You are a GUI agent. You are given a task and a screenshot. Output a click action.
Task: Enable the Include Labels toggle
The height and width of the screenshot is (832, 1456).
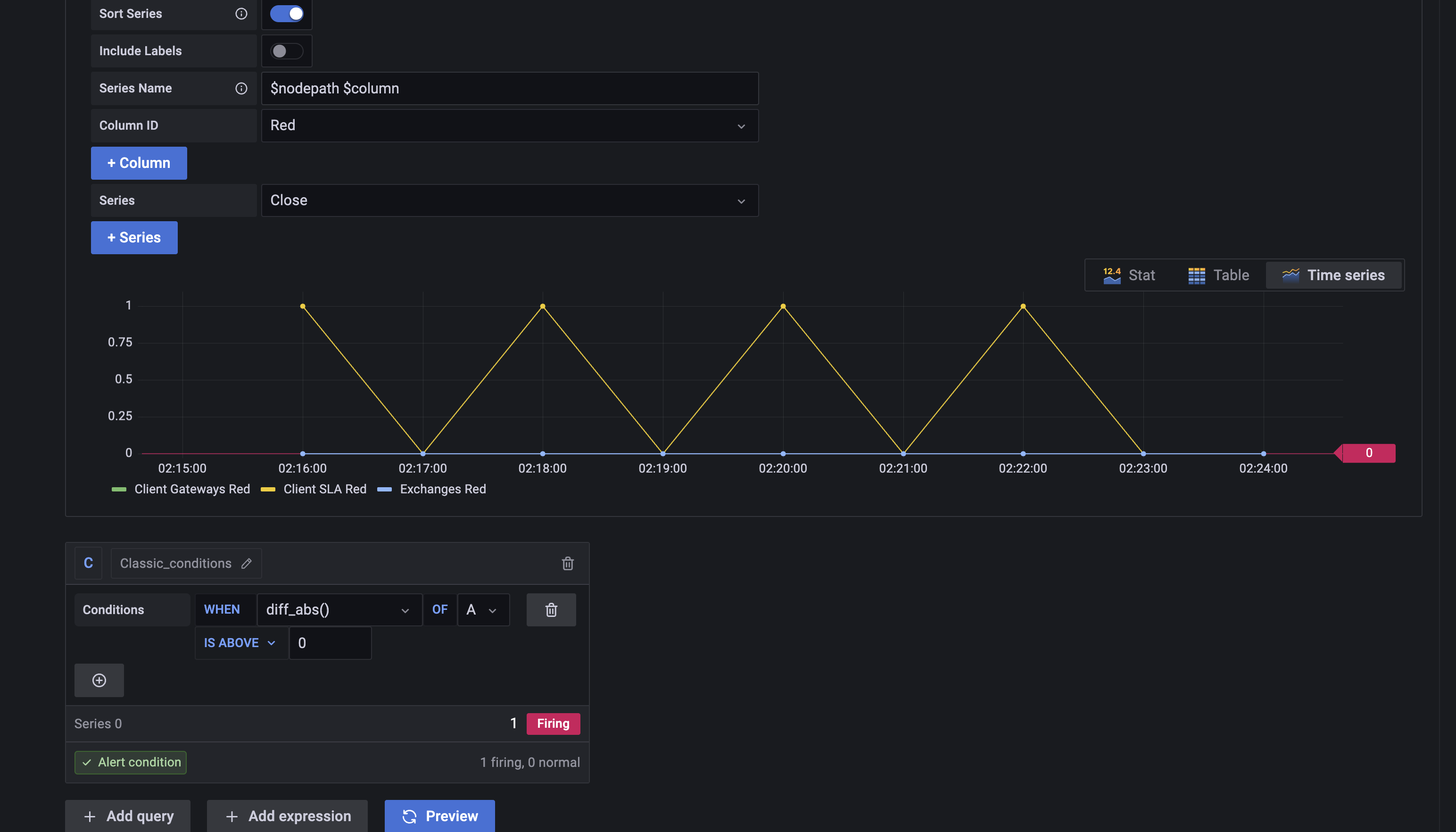point(286,51)
